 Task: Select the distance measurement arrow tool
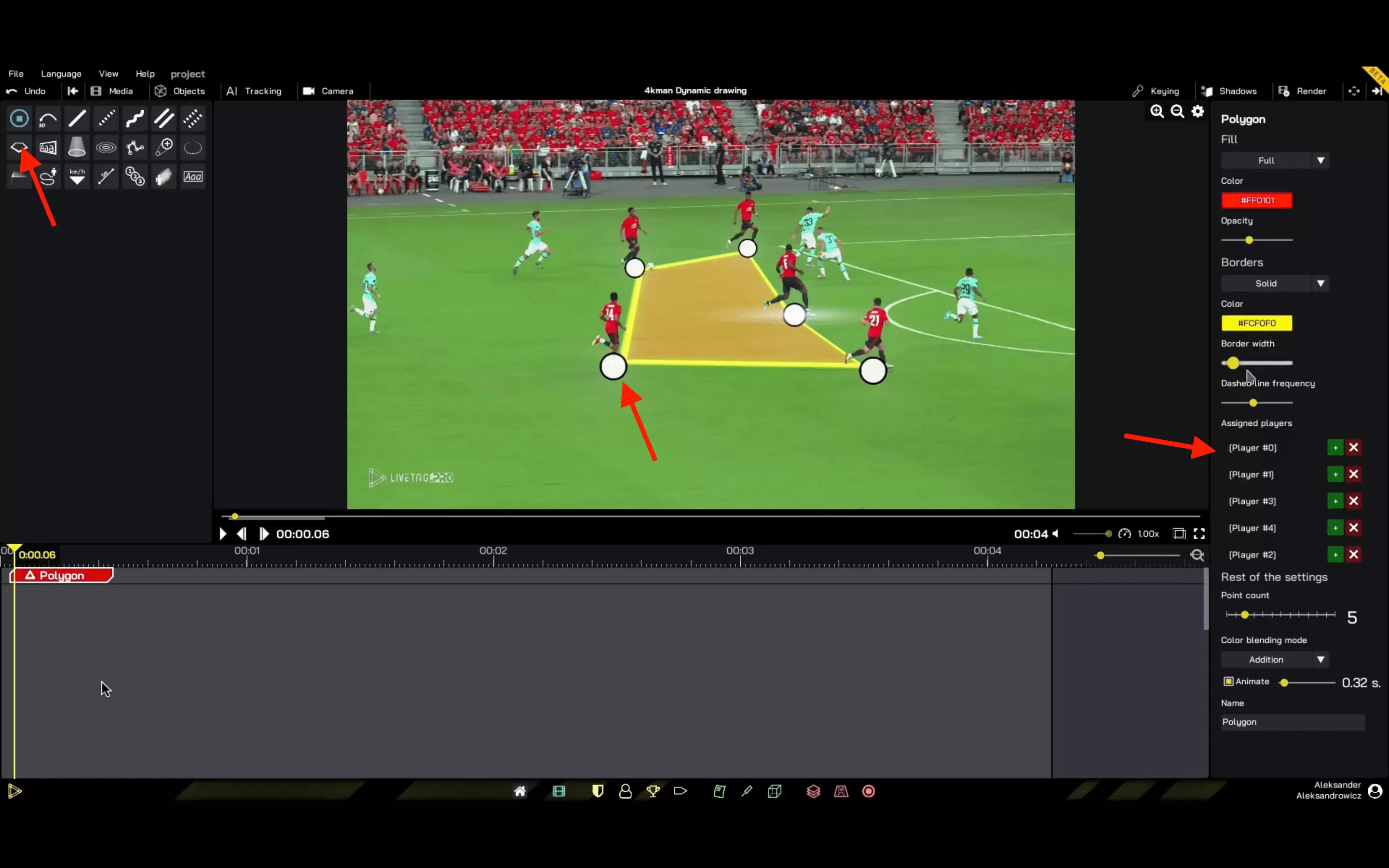[x=106, y=176]
